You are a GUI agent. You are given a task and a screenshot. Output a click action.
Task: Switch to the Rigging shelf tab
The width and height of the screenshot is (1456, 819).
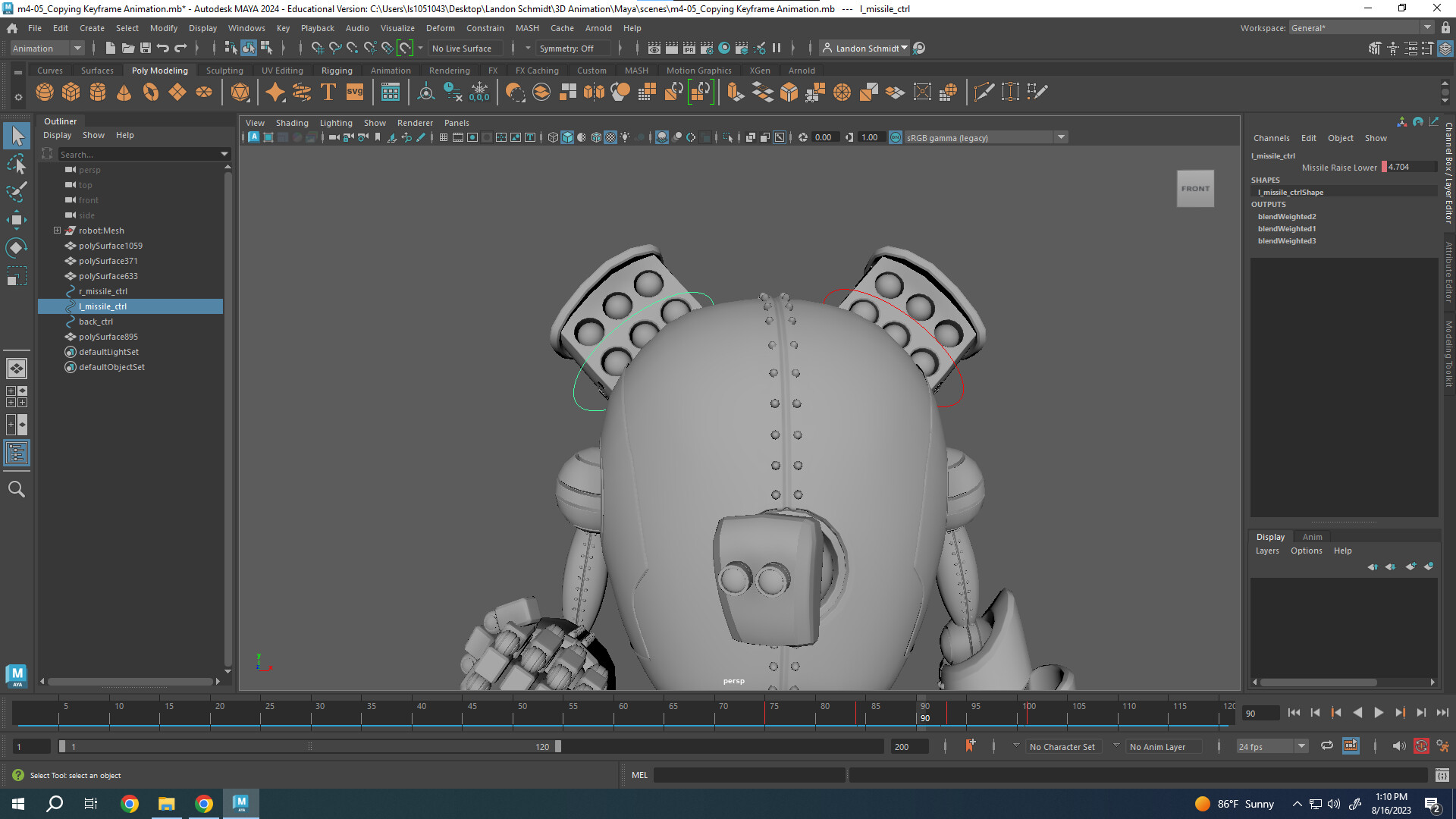tap(337, 70)
